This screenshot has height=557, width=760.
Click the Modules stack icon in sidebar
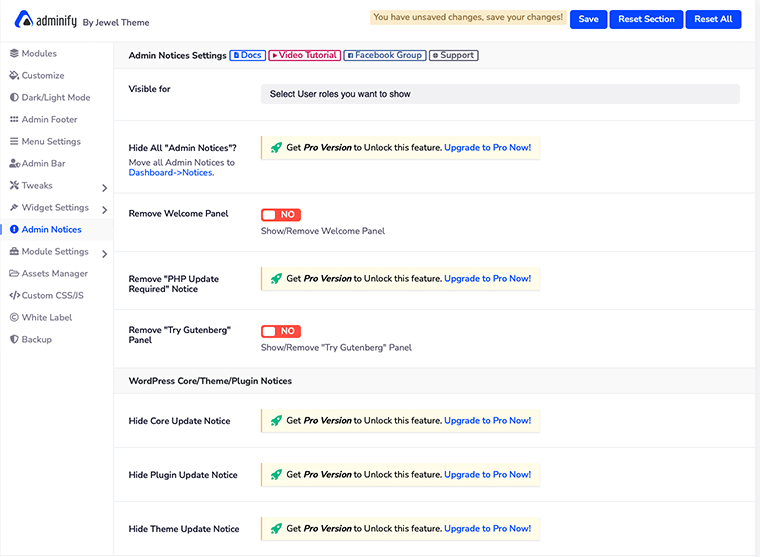coord(14,53)
